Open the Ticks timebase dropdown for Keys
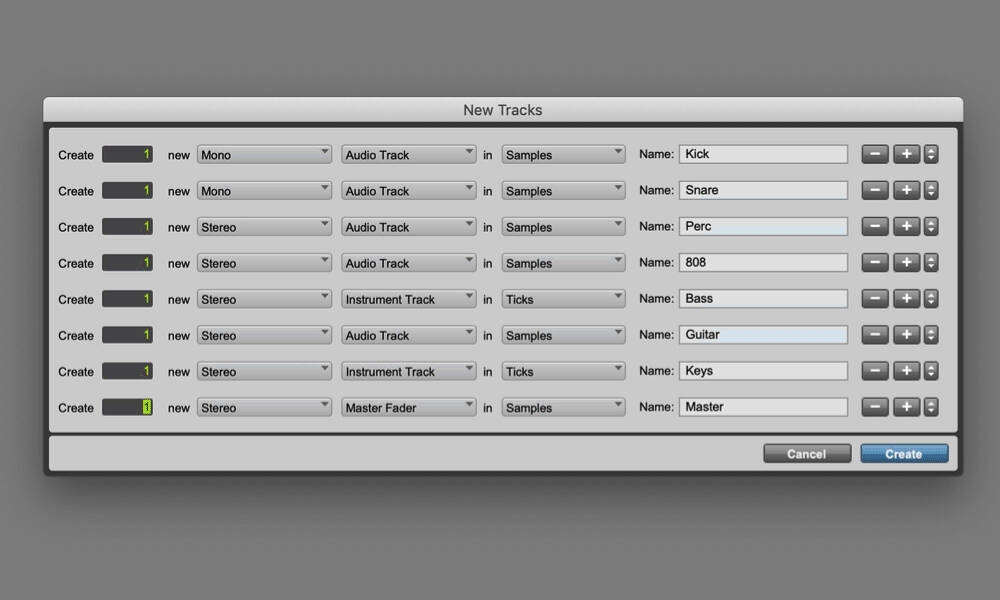The height and width of the screenshot is (600, 1000). point(563,371)
